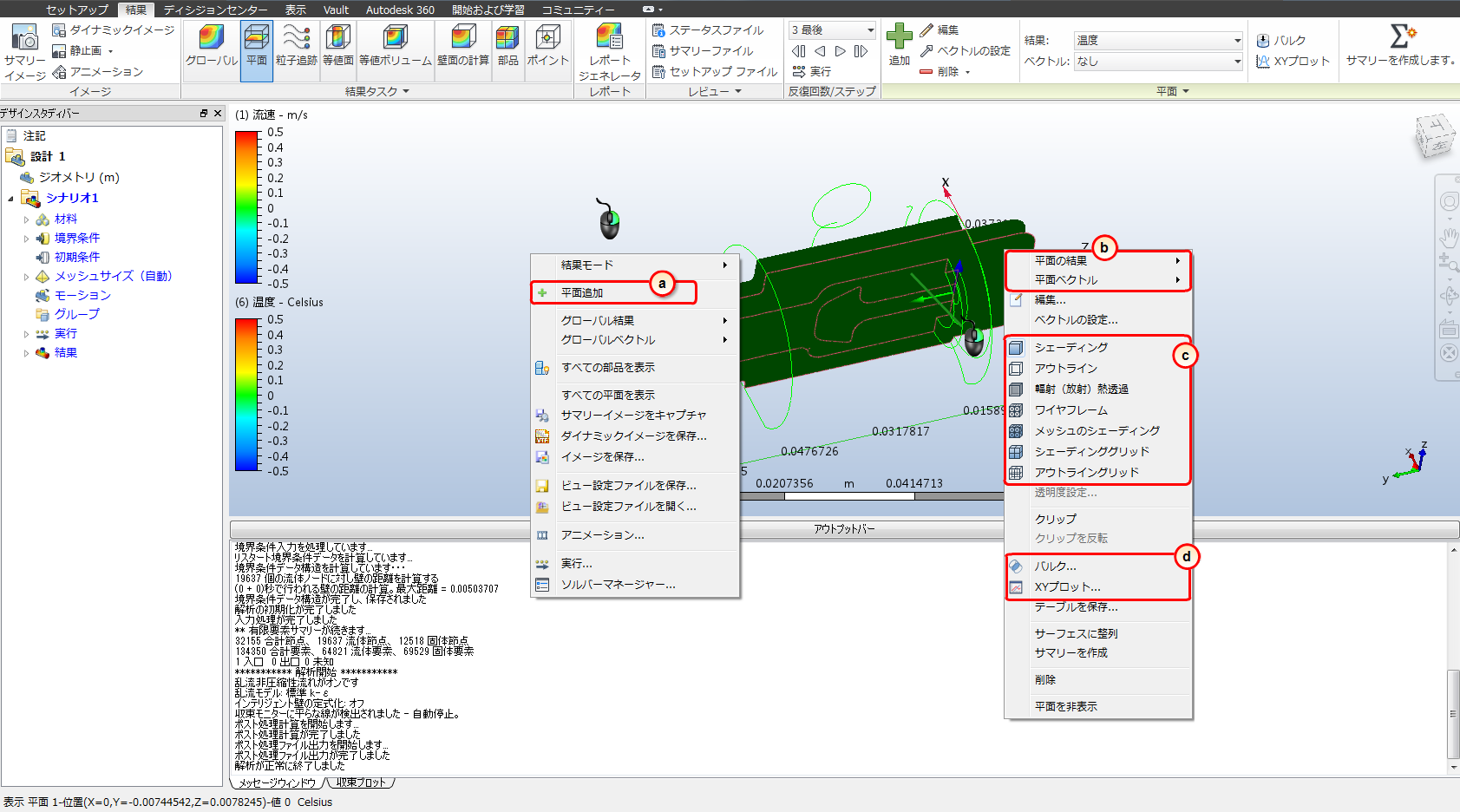
Task: Open the レポートジェネレータ report generator
Action: [x=610, y=52]
